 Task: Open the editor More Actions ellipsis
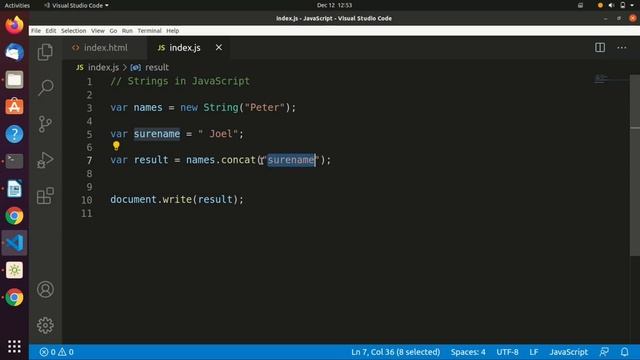[622, 47]
